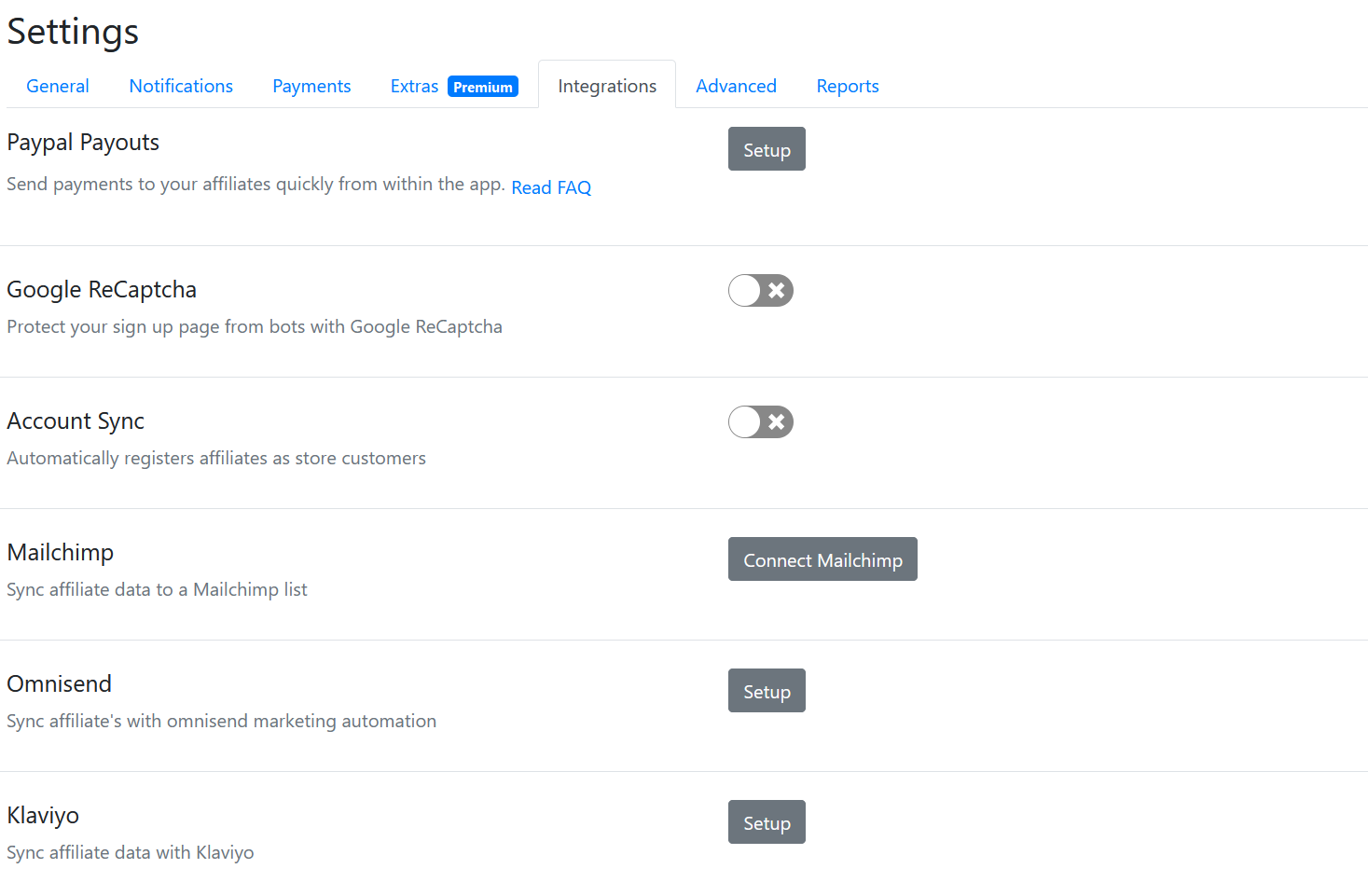The image size is (1368, 896).
Task: Click the Account Sync heading
Action: coord(76,421)
